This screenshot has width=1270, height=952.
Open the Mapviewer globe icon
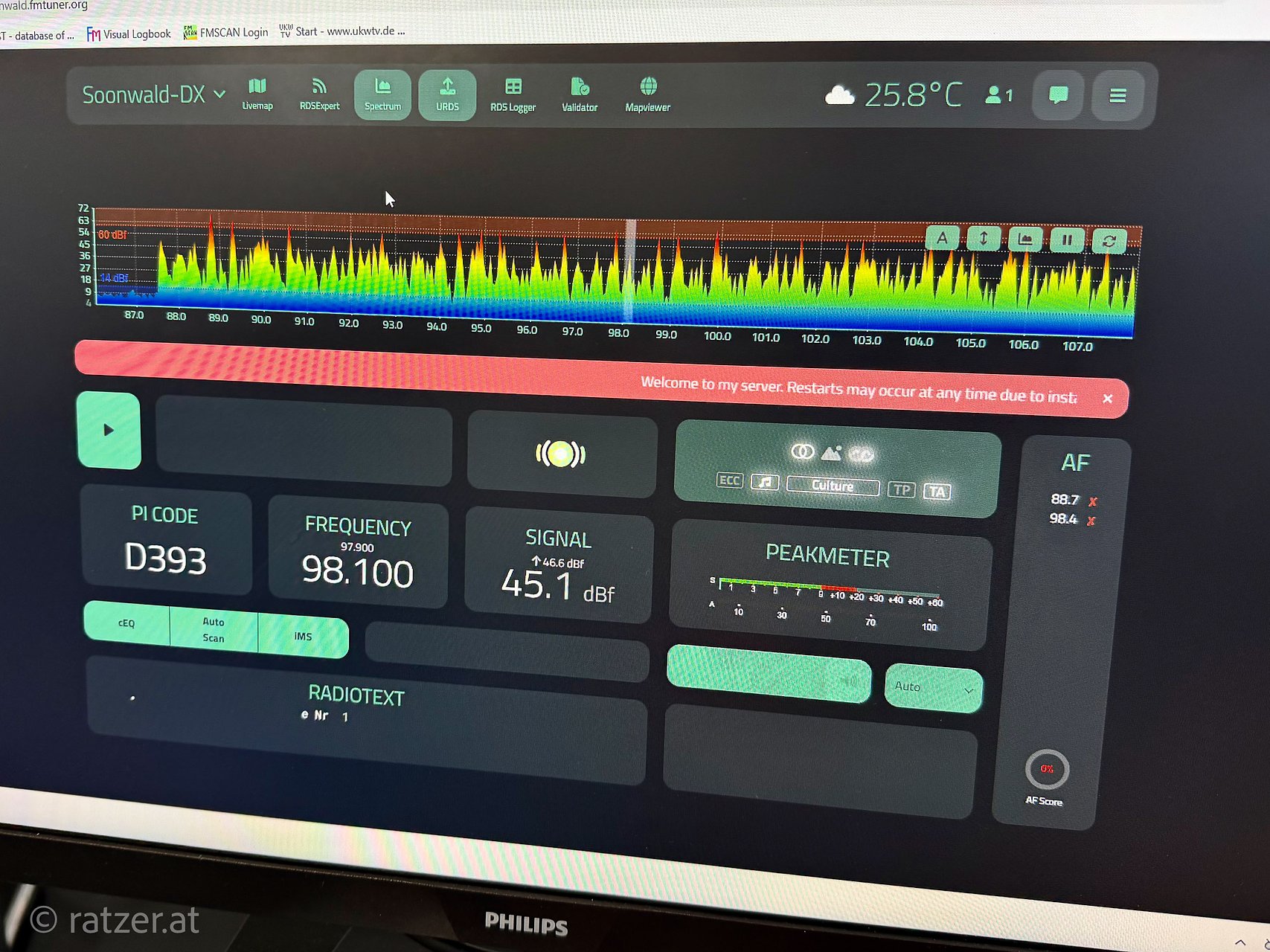point(648,95)
